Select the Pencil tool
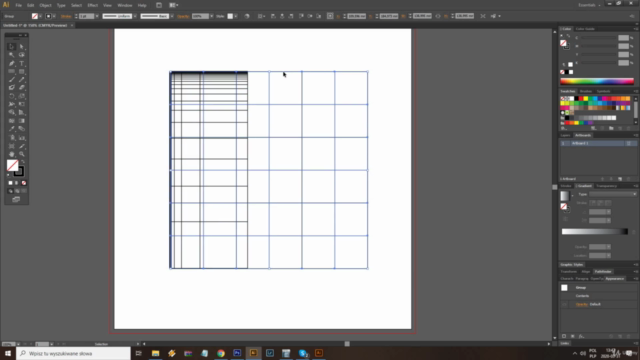Image resolution: width=640 pixels, height=360 pixels. (x=22, y=80)
